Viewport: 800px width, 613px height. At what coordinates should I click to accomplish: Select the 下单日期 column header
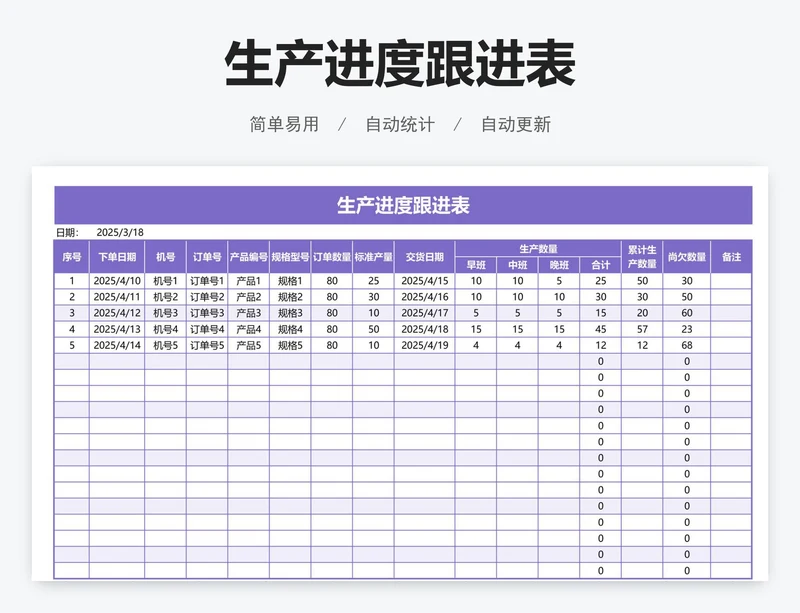coord(117,257)
